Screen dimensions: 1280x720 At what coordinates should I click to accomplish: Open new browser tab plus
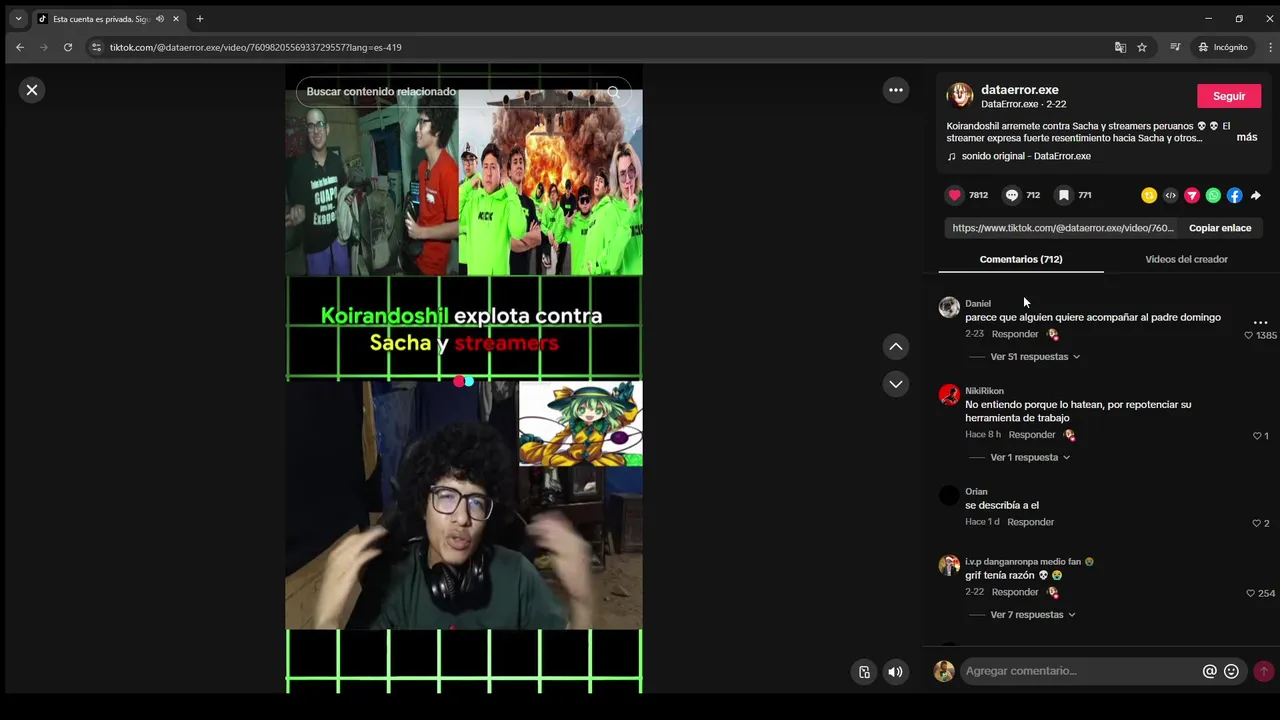click(x=199, y=19)
